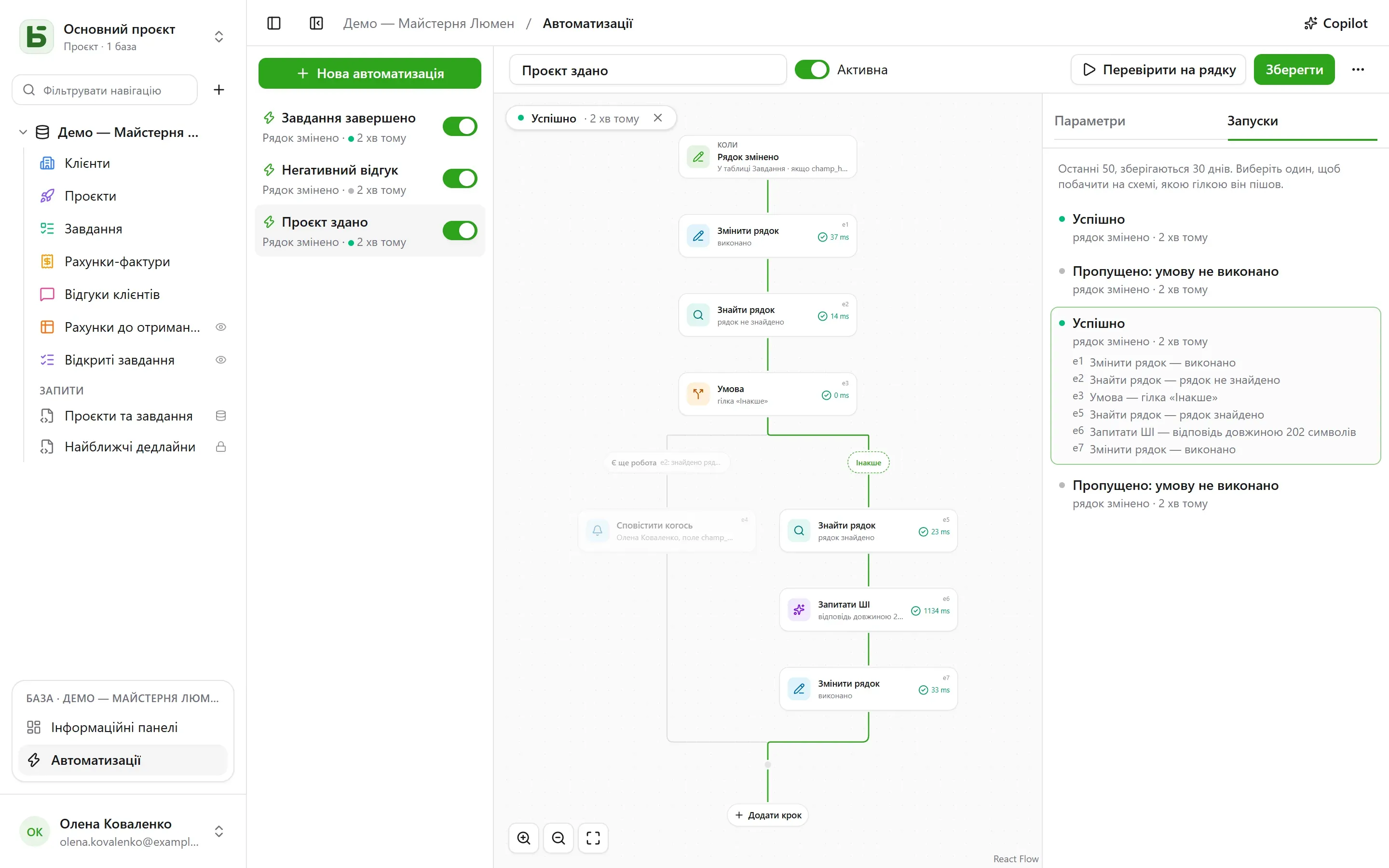Collapse the Демо — Майстерня database tree
This screenshot has height=868, width=1389.
pyautogui.click(x=23, y=132)
